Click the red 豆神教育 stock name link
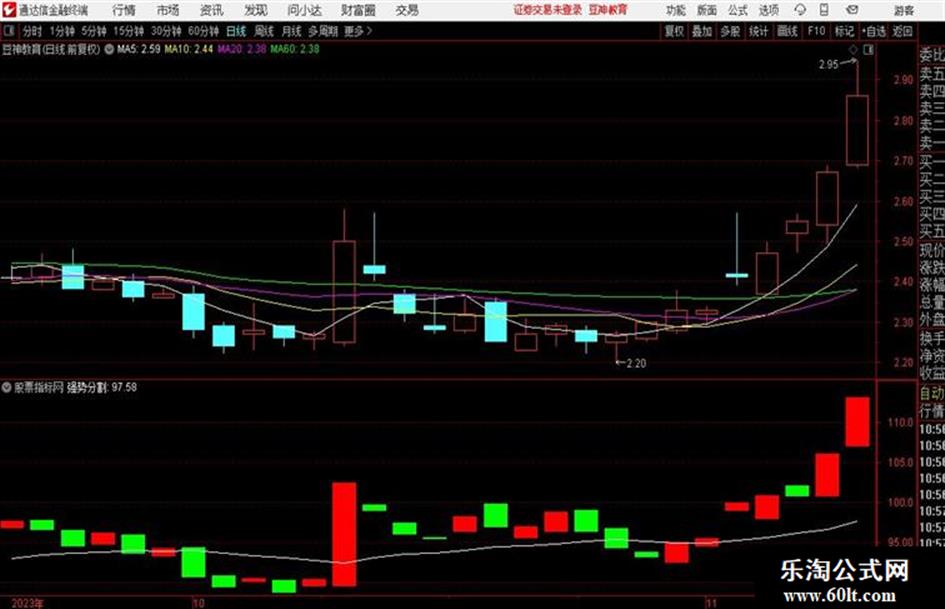Screen dimensions: 945x609 coord(608,10)
